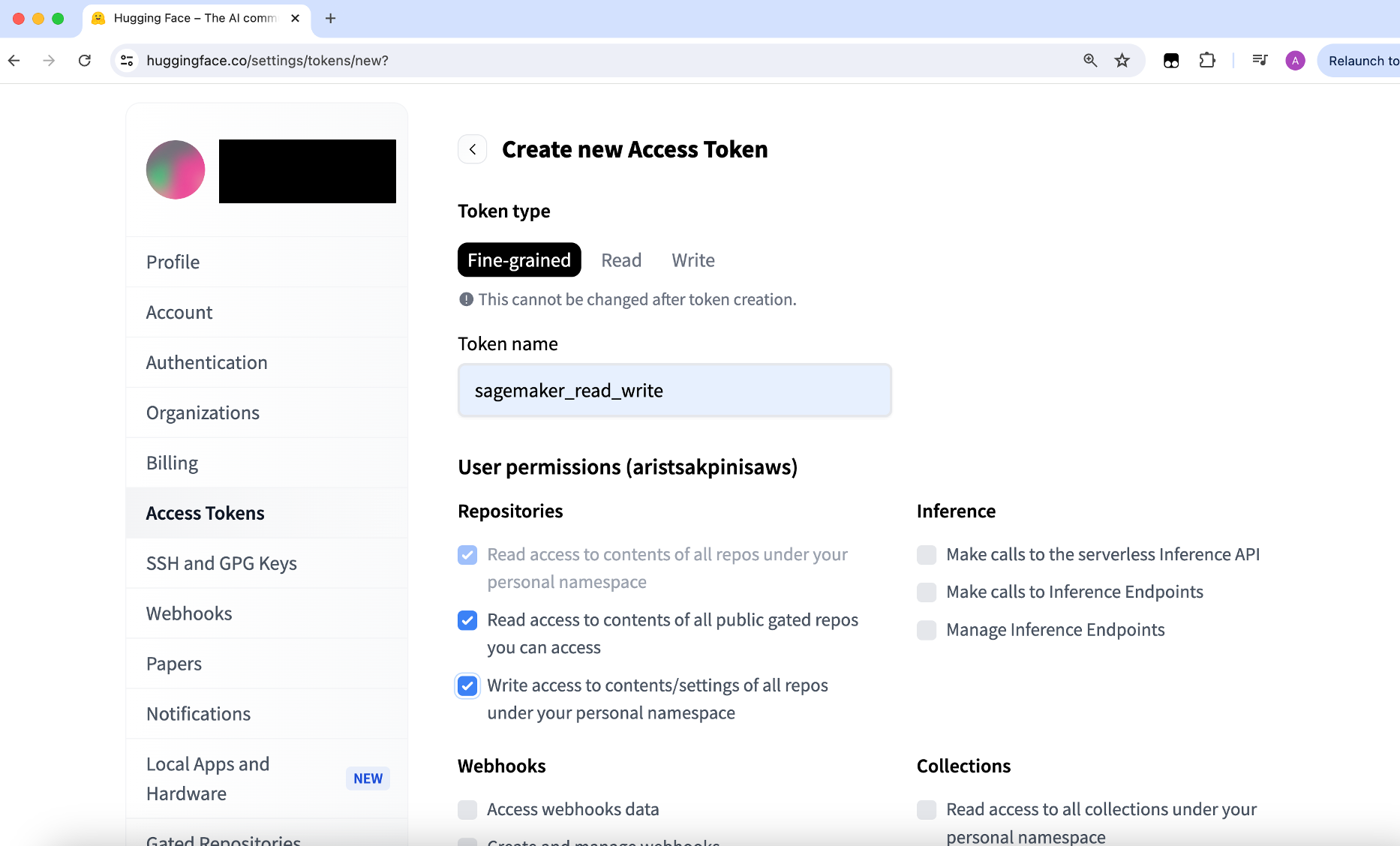
Task: Open a new browser tab
Action: pos(330,18)
